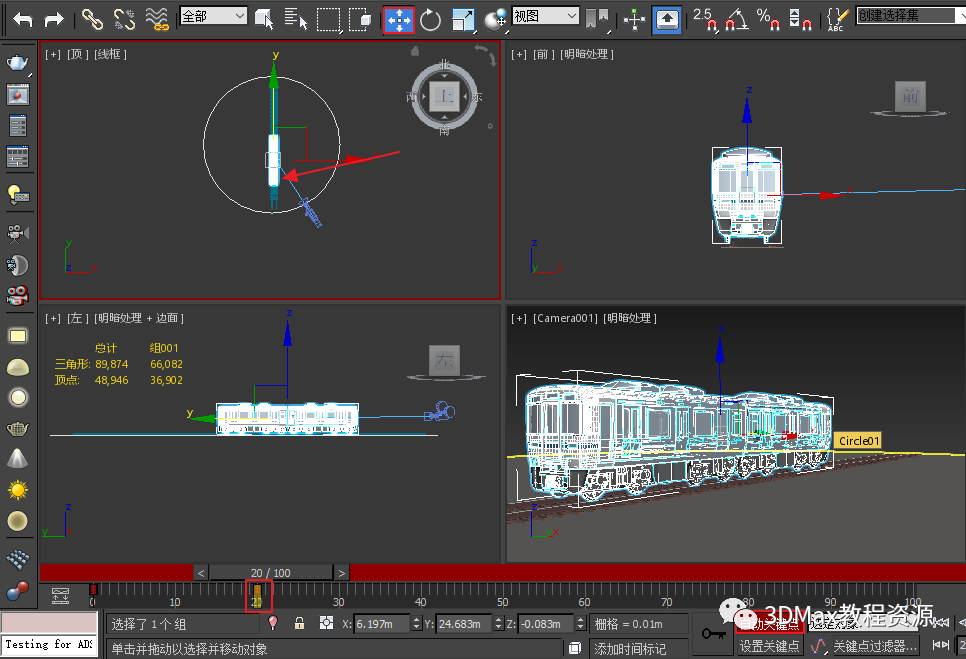Click the Select and Scale tool
Image resolution: width=966 pixels, height=659 pixels.
click(463, 19)
